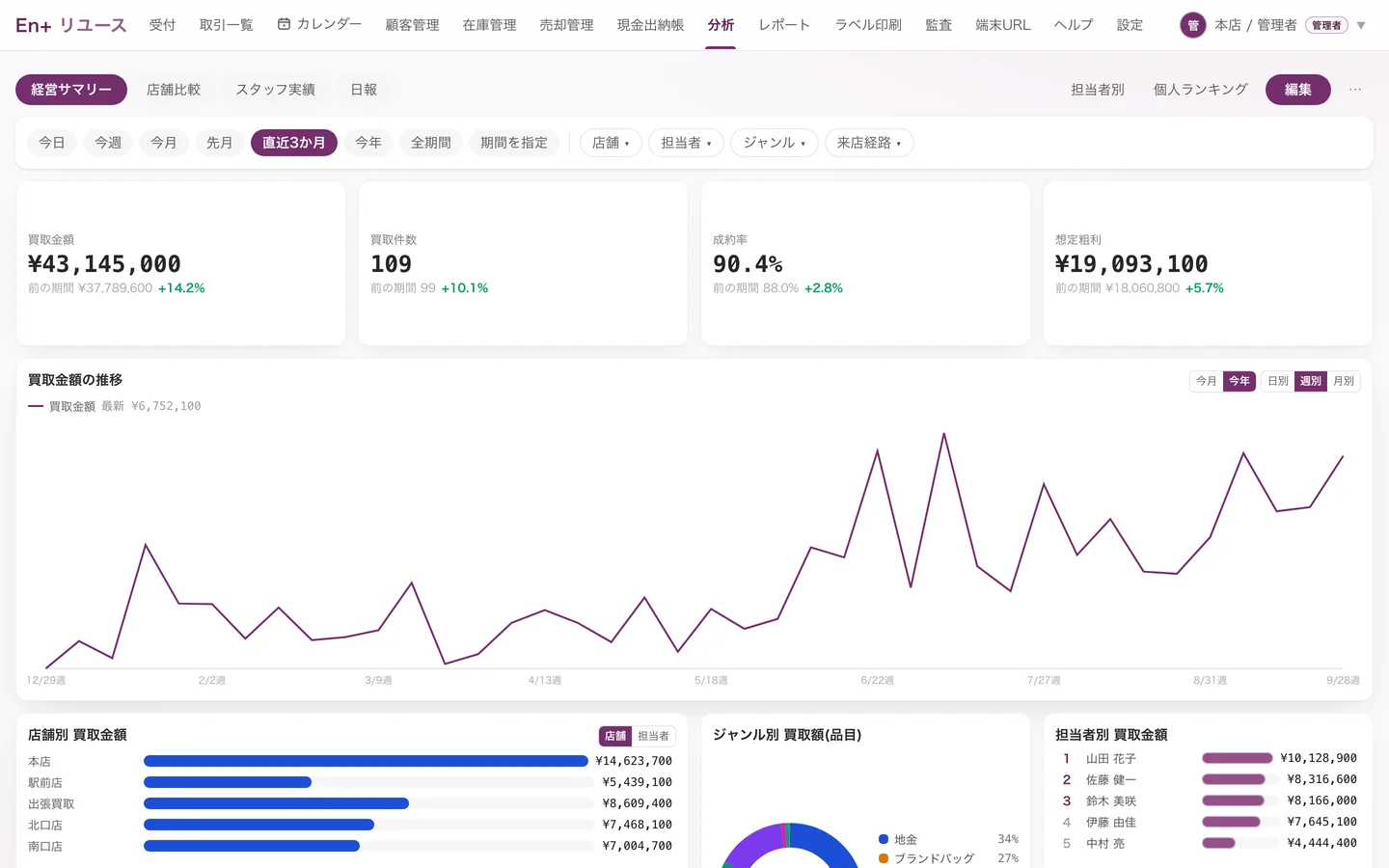Click the 成約率 90.4% card
The image size is (1389, 868).
[865, 263]
